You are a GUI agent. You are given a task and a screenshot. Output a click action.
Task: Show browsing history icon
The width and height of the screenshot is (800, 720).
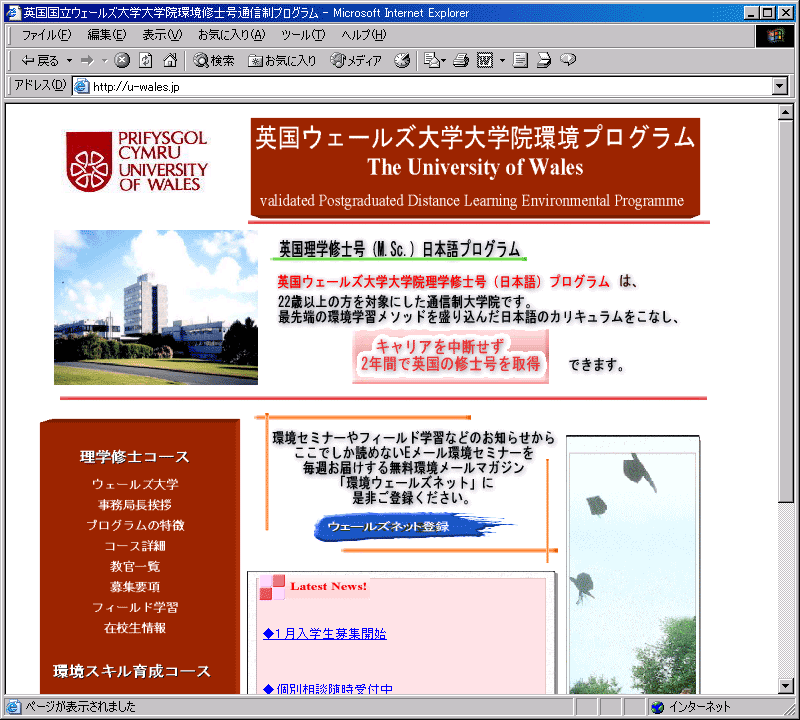tap(402, 61)
